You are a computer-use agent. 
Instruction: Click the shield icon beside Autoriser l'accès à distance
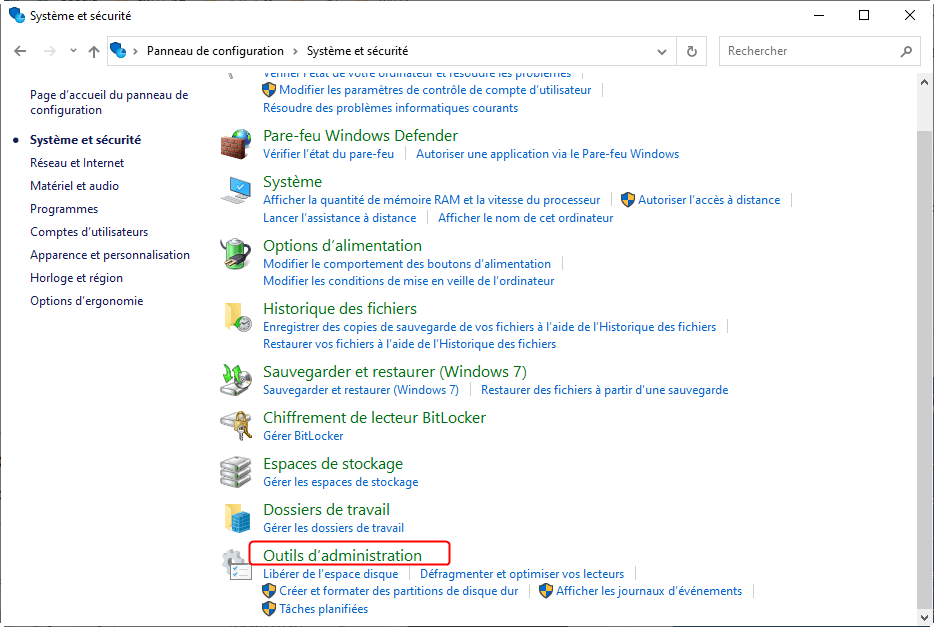click(x=628, y=199)
